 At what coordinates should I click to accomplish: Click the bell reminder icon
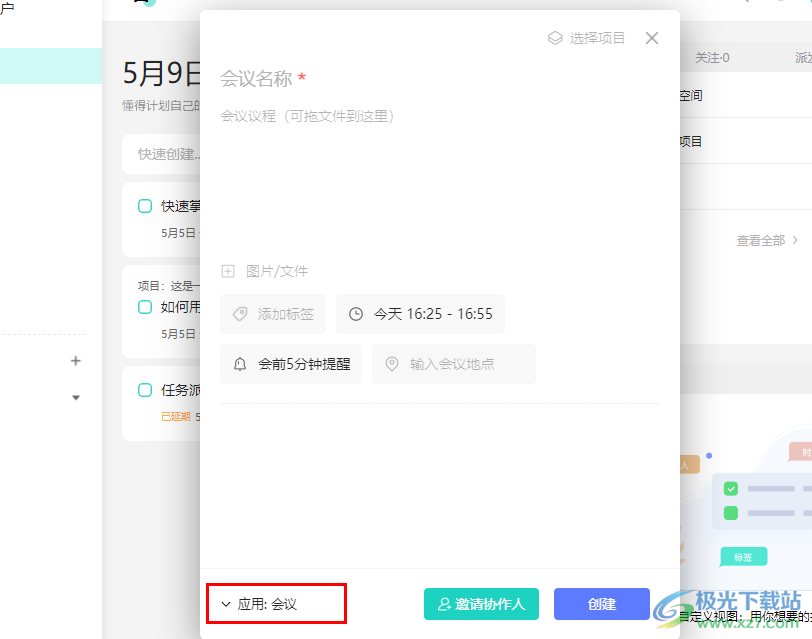coord(240,364)
